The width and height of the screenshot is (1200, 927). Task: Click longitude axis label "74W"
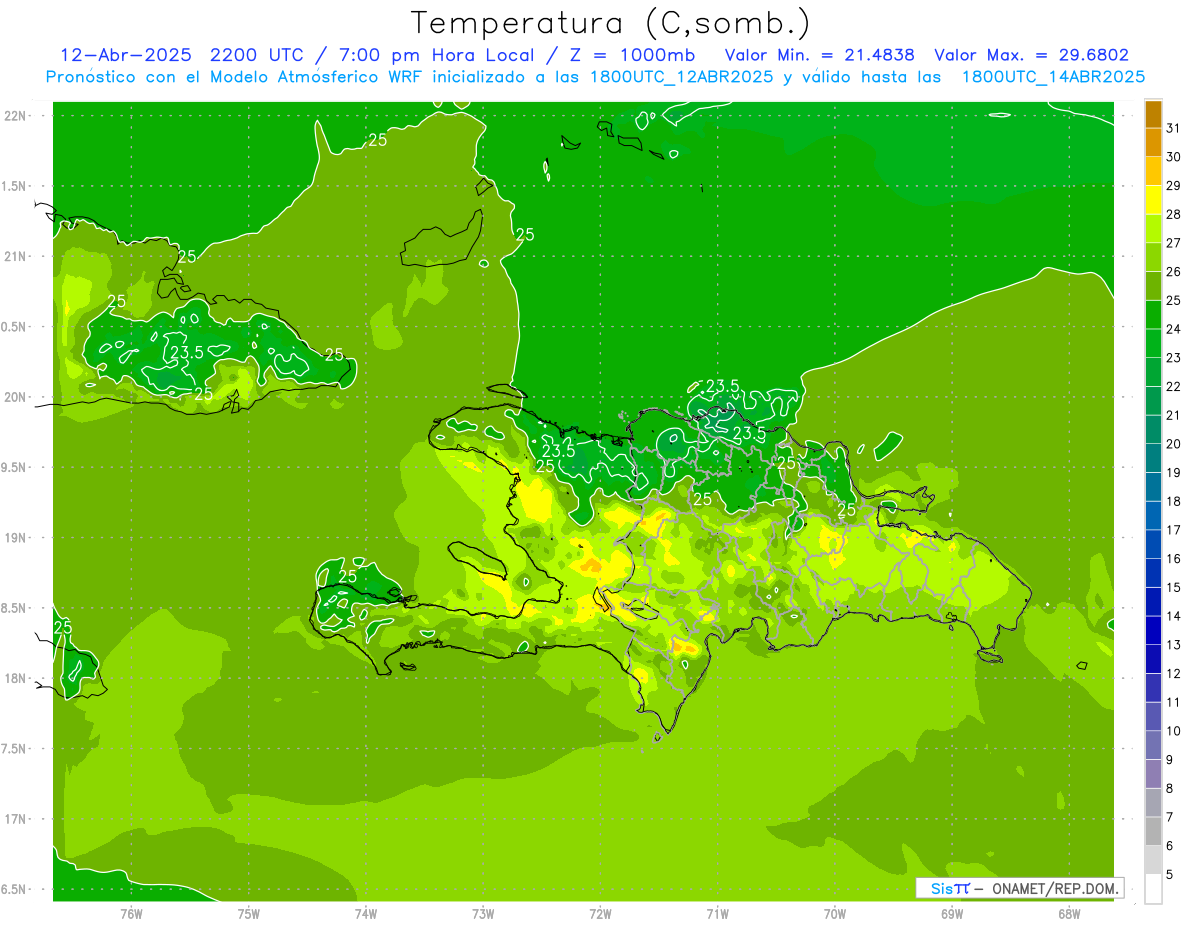[365, 914]
